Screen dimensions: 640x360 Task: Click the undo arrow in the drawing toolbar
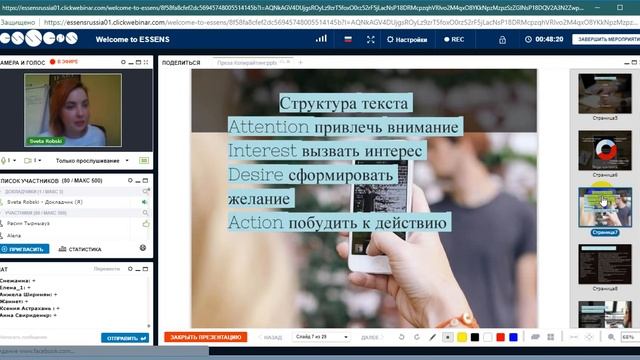pyautogui.click(x=402, y=337)
